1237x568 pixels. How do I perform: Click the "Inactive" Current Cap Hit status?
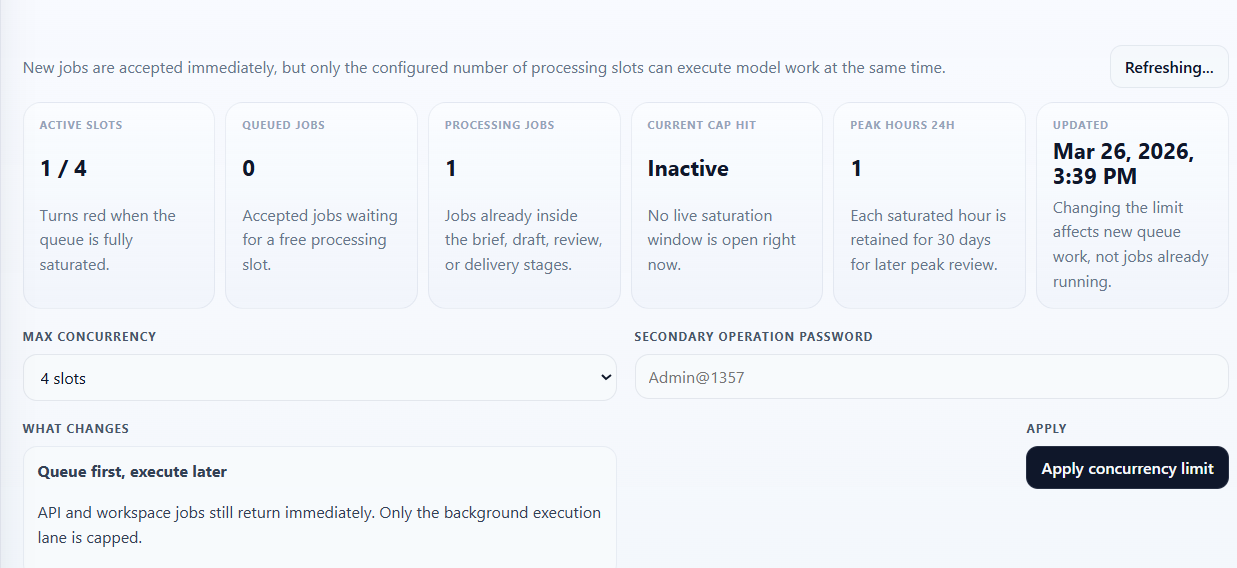pos(688,168)
